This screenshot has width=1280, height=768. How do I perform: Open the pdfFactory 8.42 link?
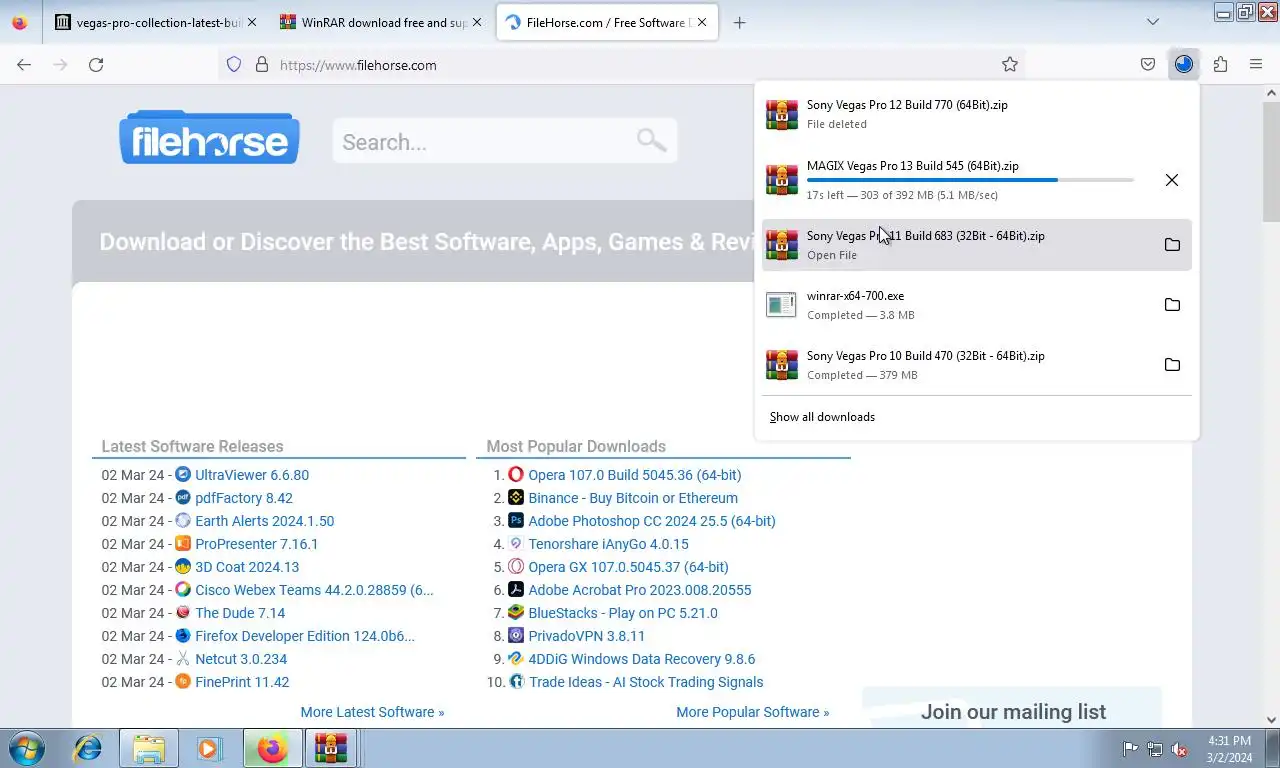(244, 498)
